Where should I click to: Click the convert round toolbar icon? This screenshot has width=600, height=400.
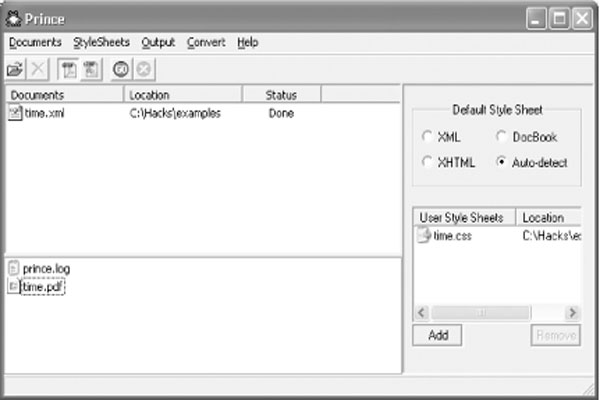(121, 70)
